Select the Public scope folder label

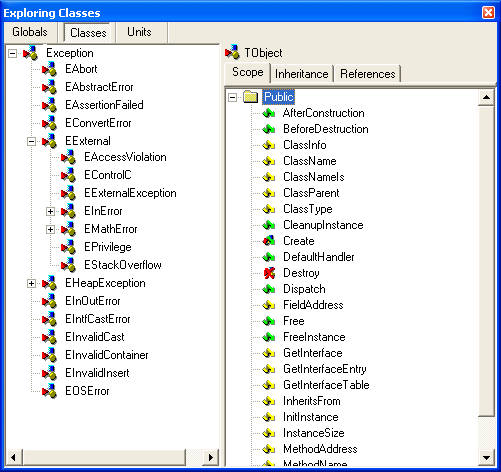coord(279,97)
